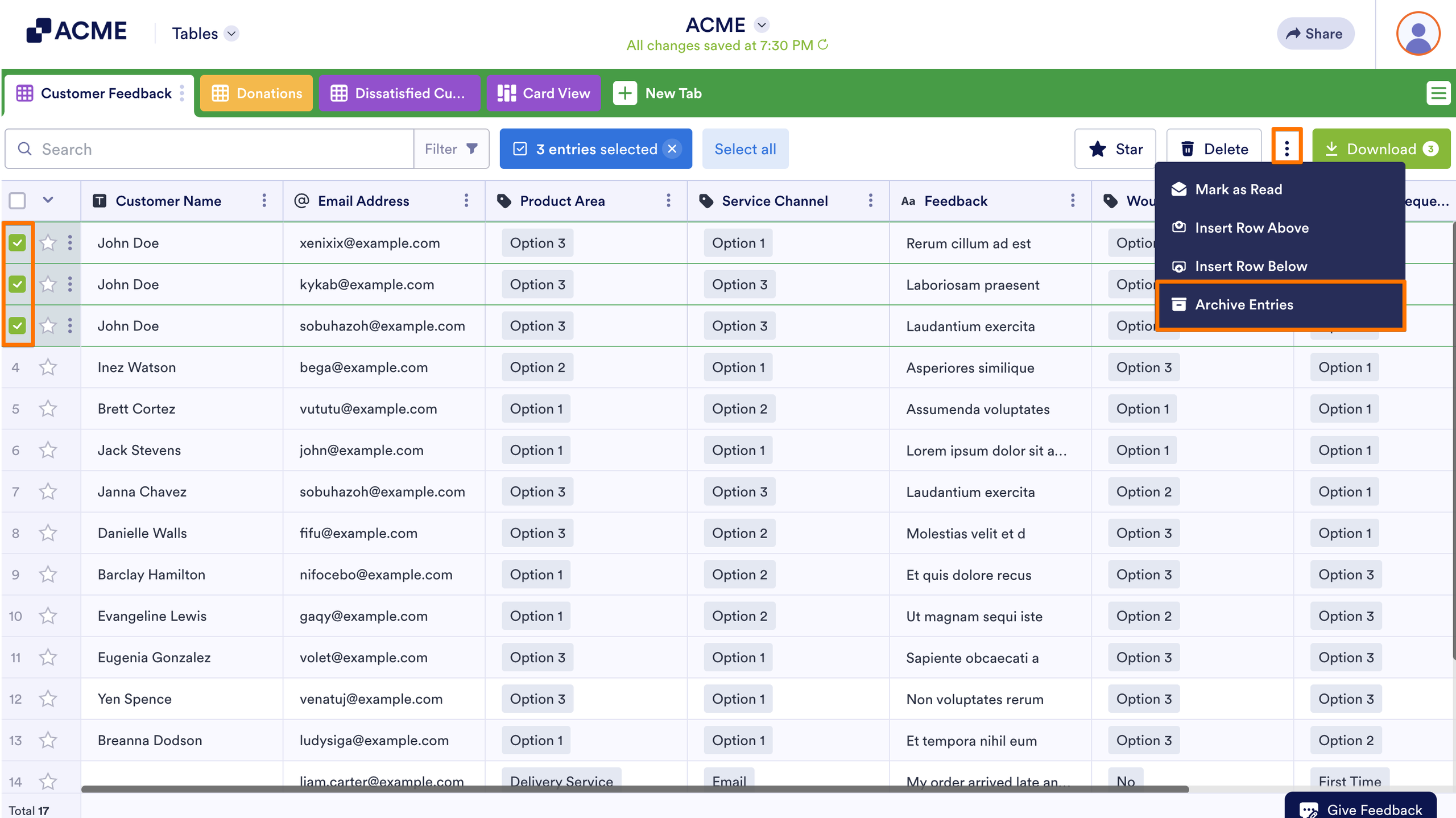Star the Breanna Dodson row
1456x818 pixels.
pos(48,741)
